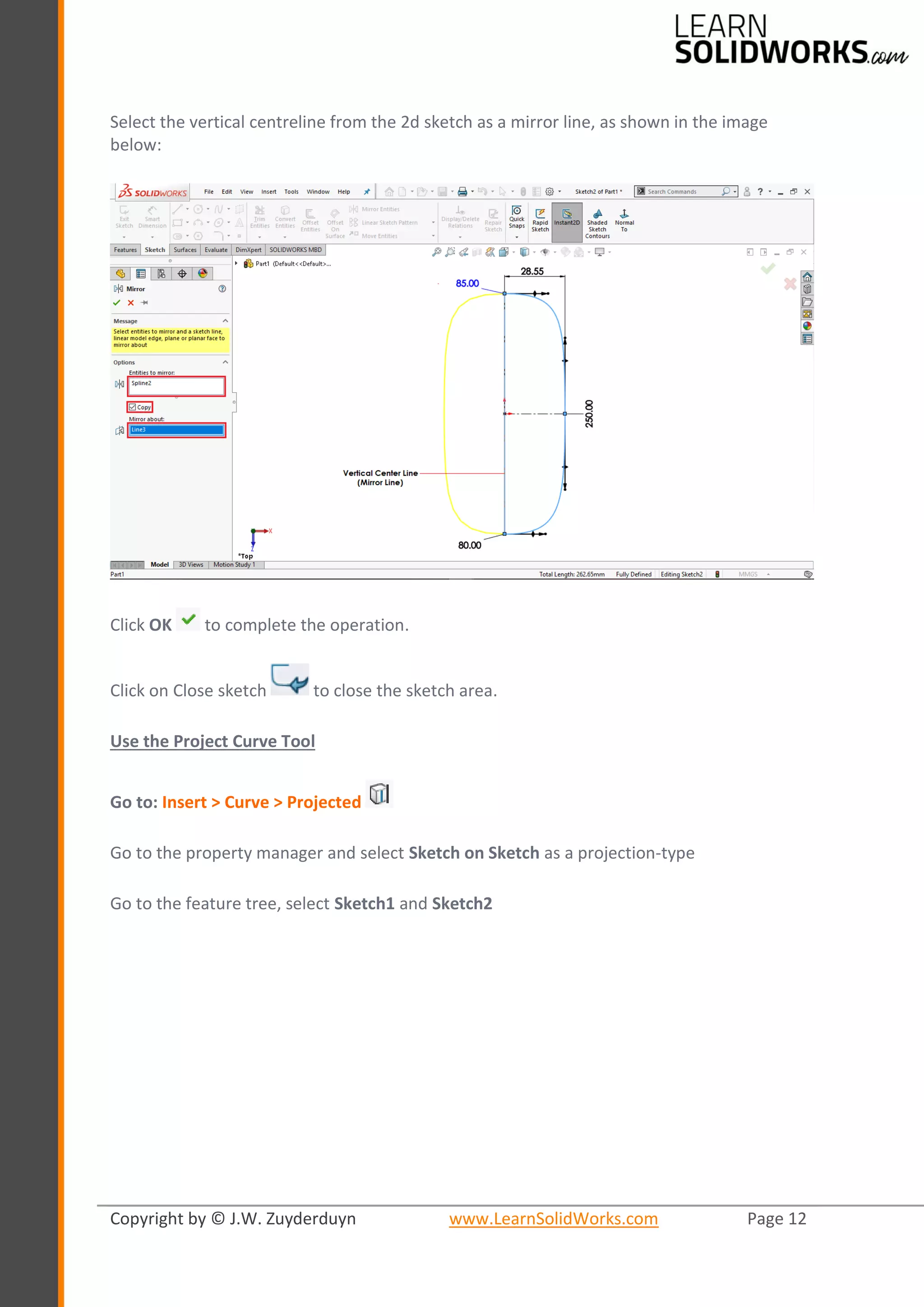Image resolution: width=924 pixels, height=1307 pixels.
Task: Select the 3D Views bottom tab
Action: (x=191, y=565)
